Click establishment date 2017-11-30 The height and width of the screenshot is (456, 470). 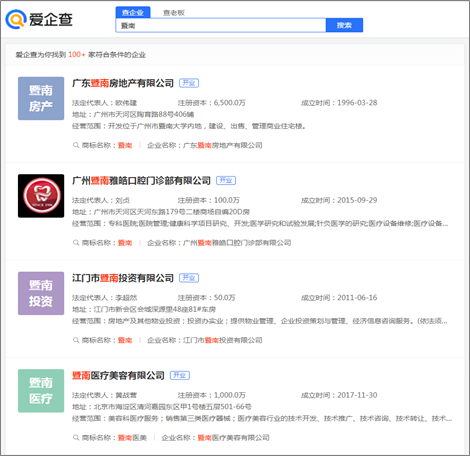tap(357, 395)
